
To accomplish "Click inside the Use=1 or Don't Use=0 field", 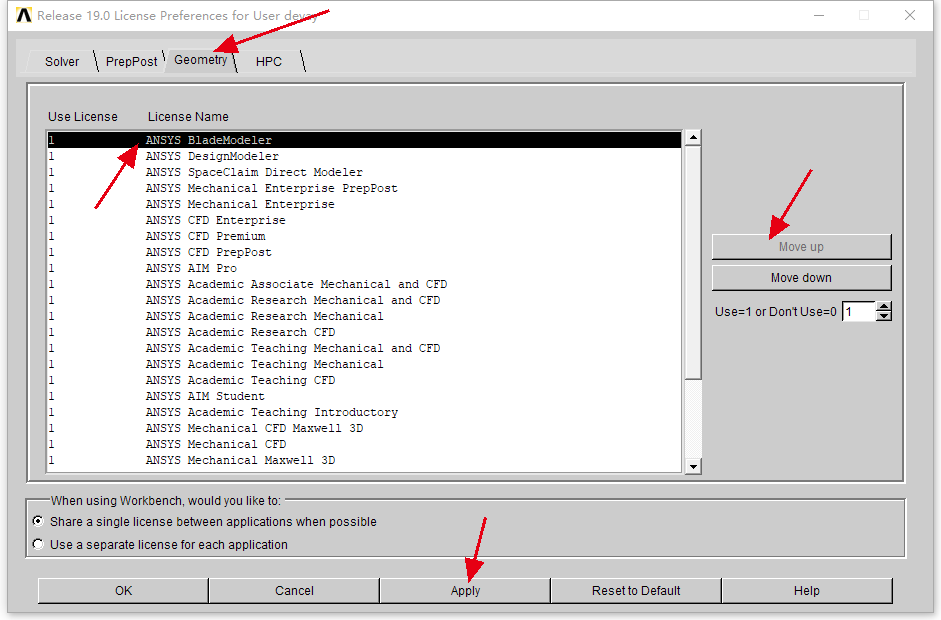I will pyautogui.click(x=857, y=312).
